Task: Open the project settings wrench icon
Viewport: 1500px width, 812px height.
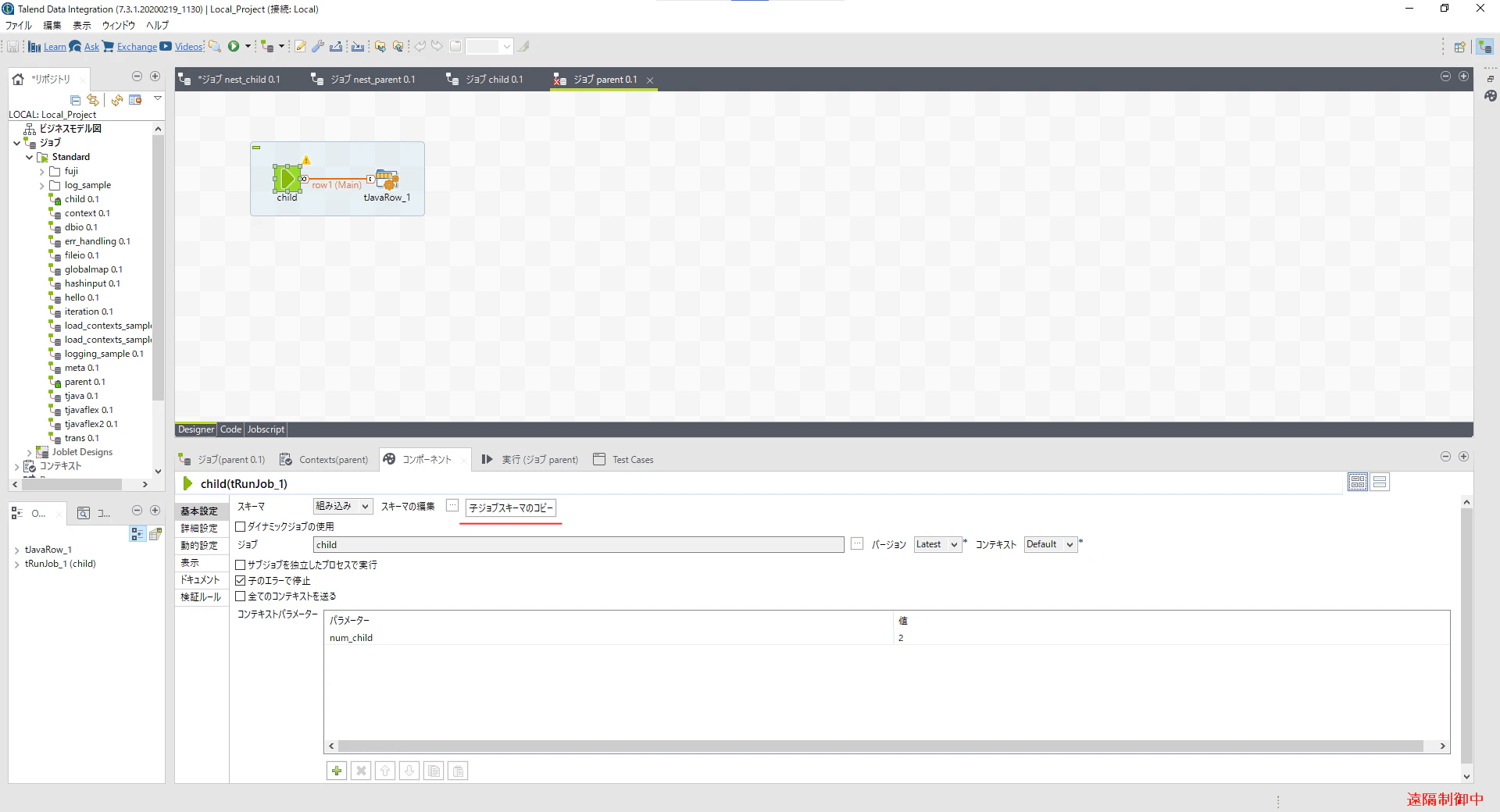Action: point(318,46)
